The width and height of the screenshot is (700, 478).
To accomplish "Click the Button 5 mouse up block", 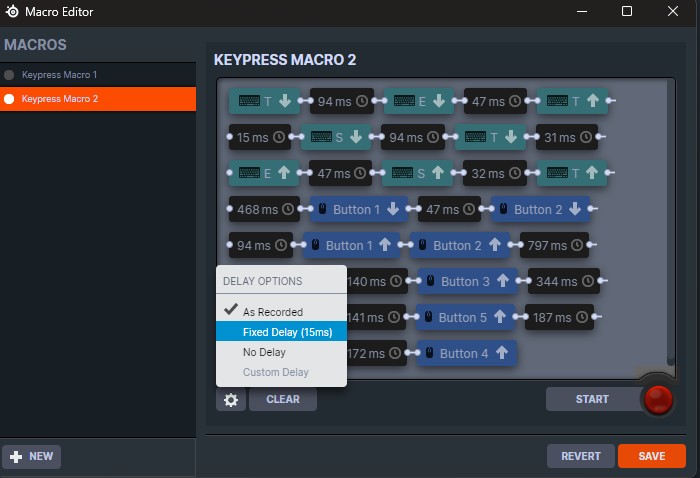I will (465, 318).
